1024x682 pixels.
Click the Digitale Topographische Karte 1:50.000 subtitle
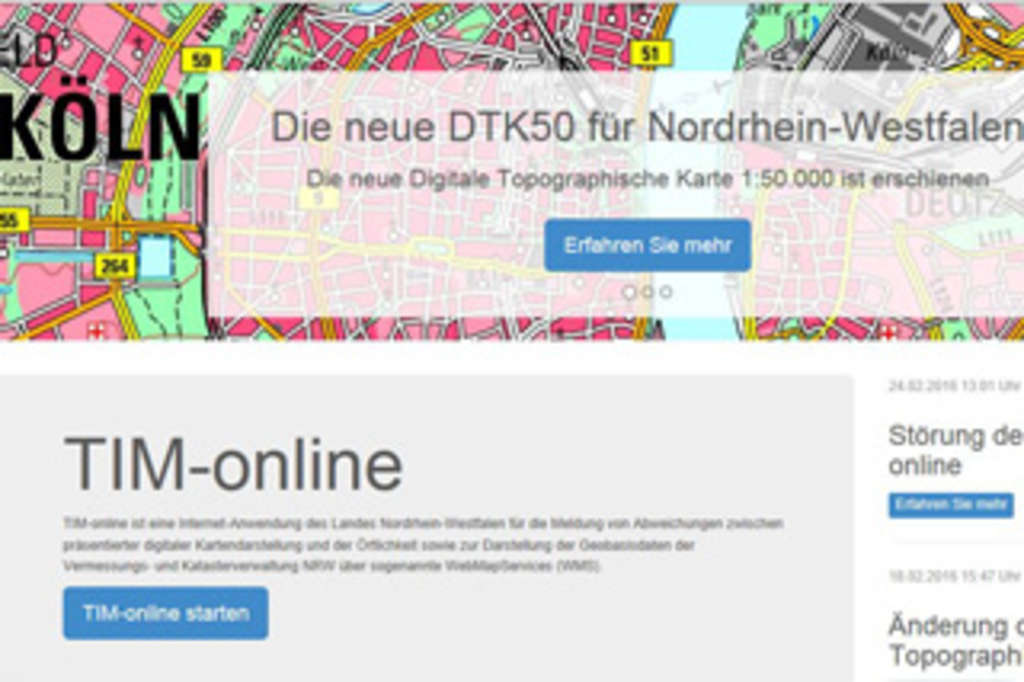click(646, 179)
